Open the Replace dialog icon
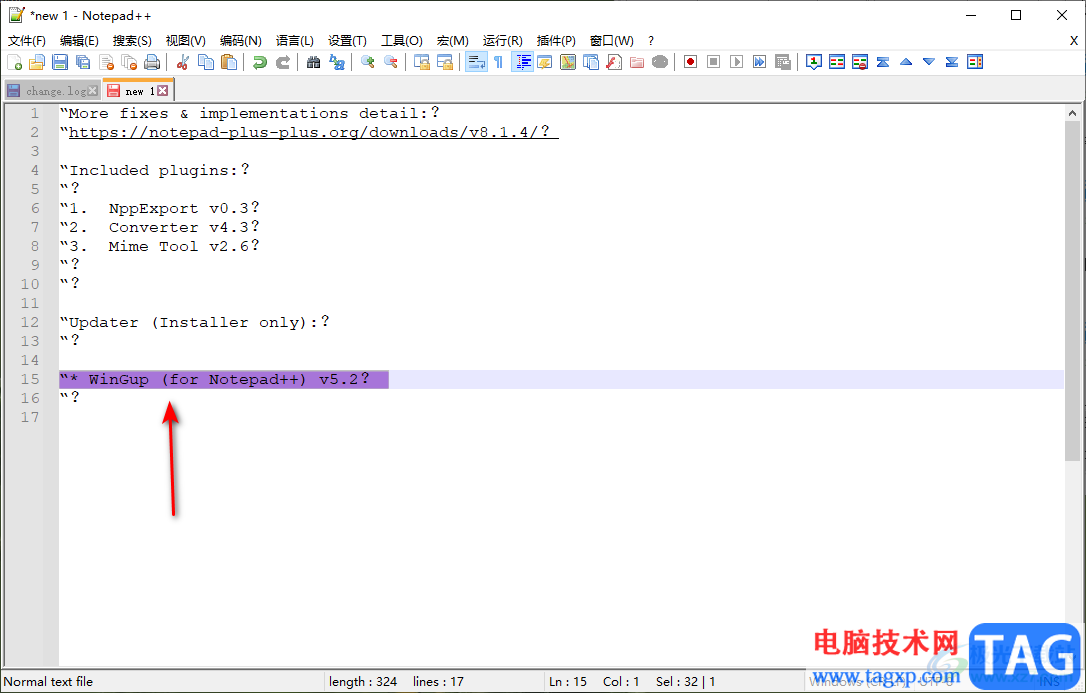This screenshot has height=693, width=1086. 337,62
